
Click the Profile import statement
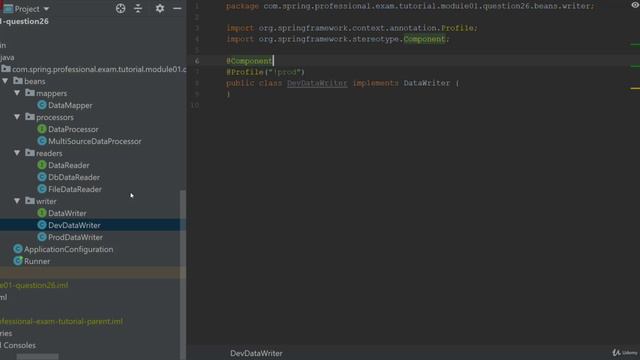click(351, 28)
